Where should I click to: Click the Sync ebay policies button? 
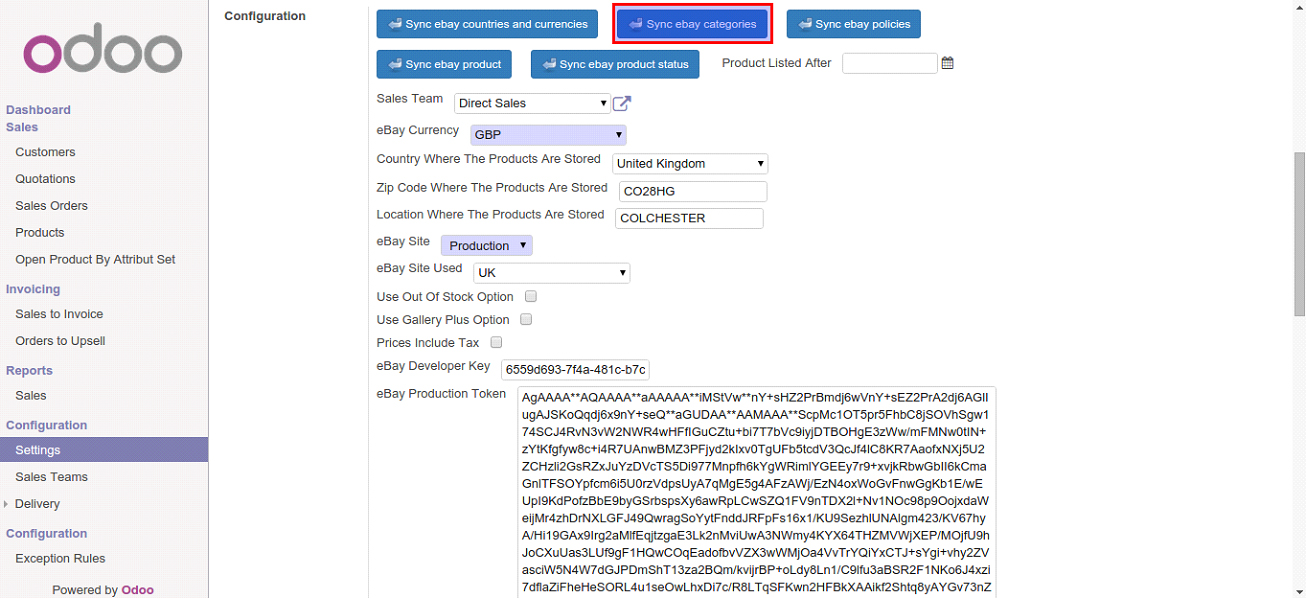(853, 24)
